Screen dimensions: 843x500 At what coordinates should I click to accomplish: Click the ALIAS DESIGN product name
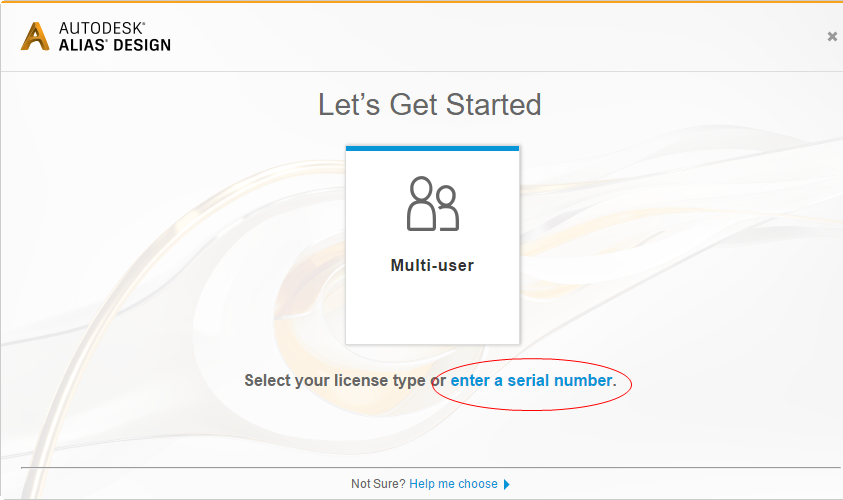click(x=114, y=45)
